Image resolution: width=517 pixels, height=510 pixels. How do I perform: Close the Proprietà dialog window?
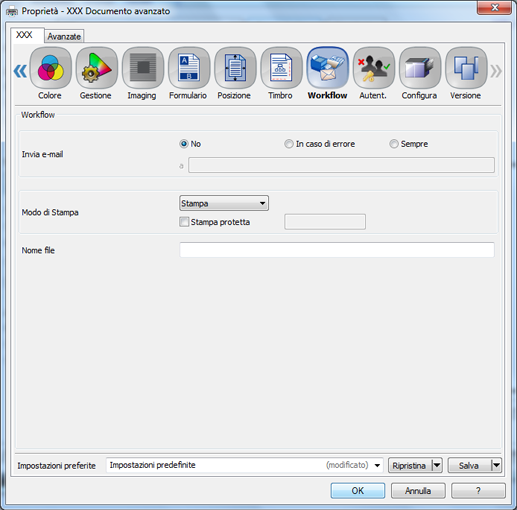(494, 8)
